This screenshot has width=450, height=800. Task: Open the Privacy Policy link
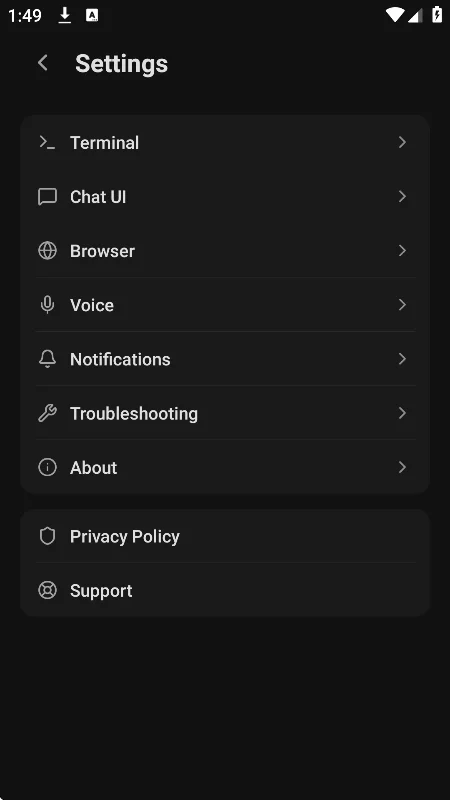point(225,536)
